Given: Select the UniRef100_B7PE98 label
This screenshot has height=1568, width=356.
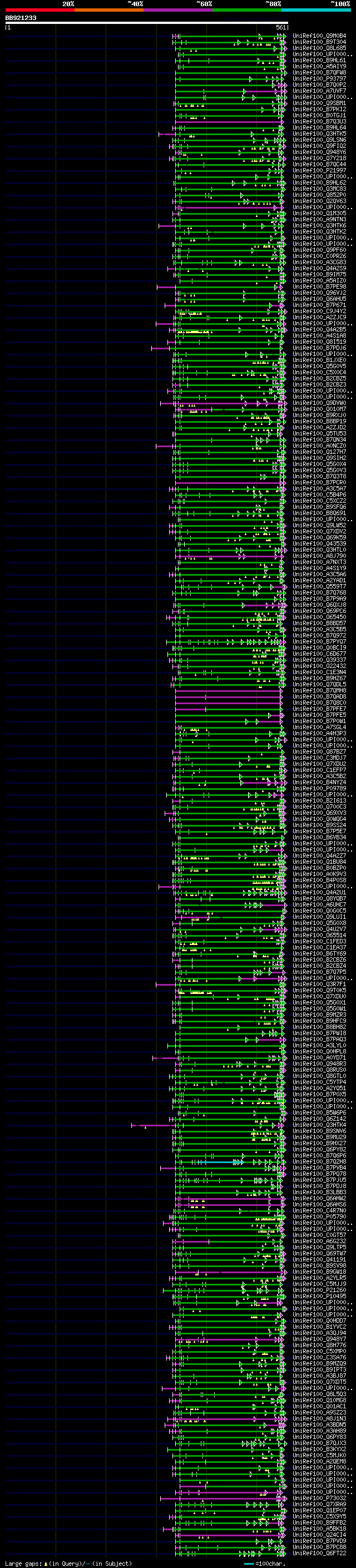Looking at the screenshot, I should pyautogui.click(x=319, y=286).
